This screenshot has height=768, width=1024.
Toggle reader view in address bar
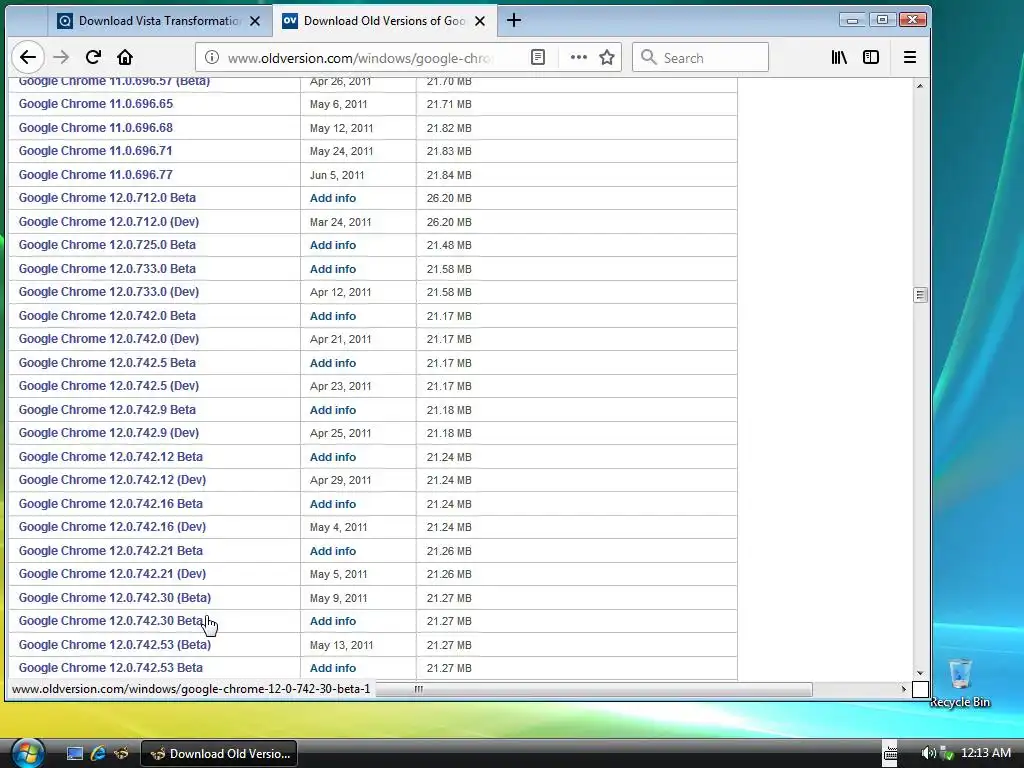click(537, 57)
